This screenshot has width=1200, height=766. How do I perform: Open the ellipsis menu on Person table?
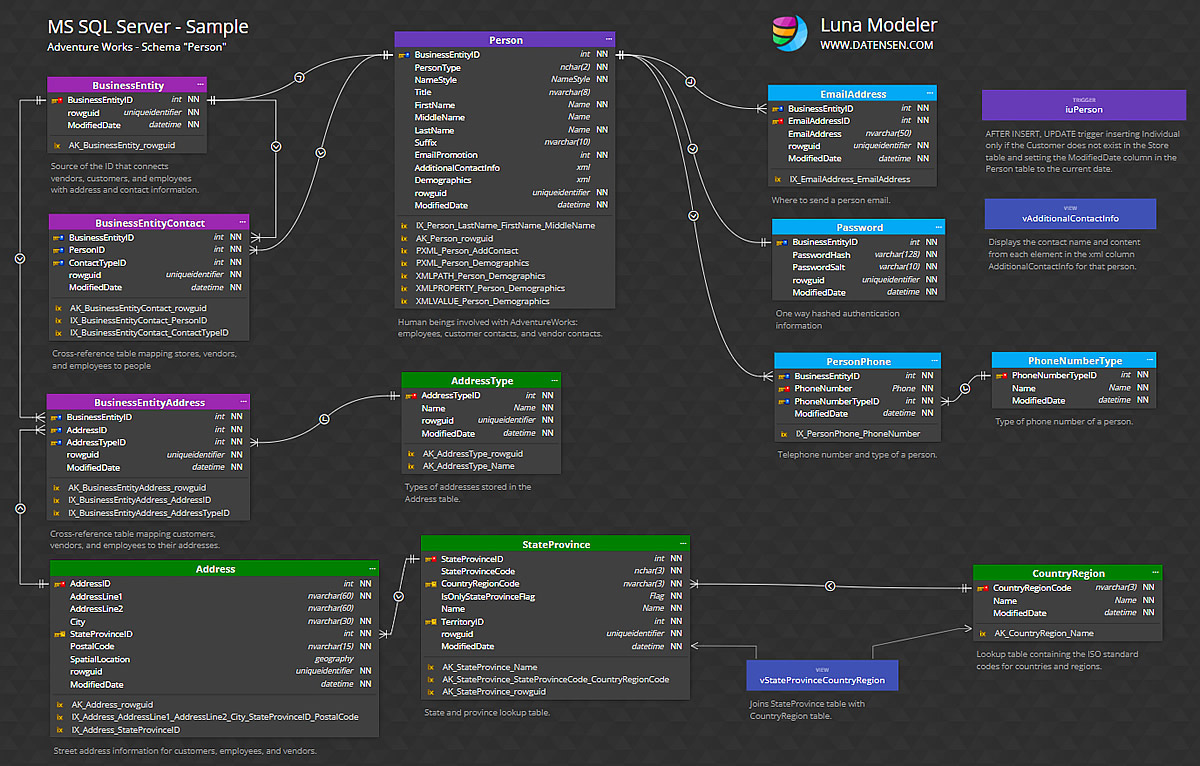click(607, 40)
